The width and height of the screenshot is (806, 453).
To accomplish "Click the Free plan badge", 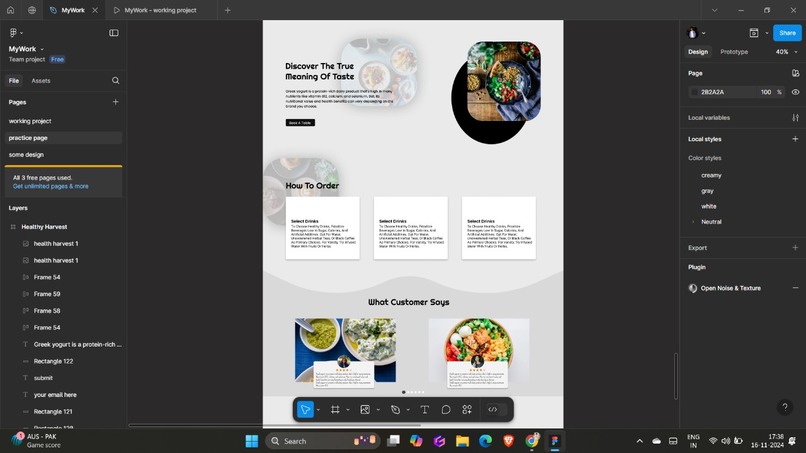I will [58, 60].
